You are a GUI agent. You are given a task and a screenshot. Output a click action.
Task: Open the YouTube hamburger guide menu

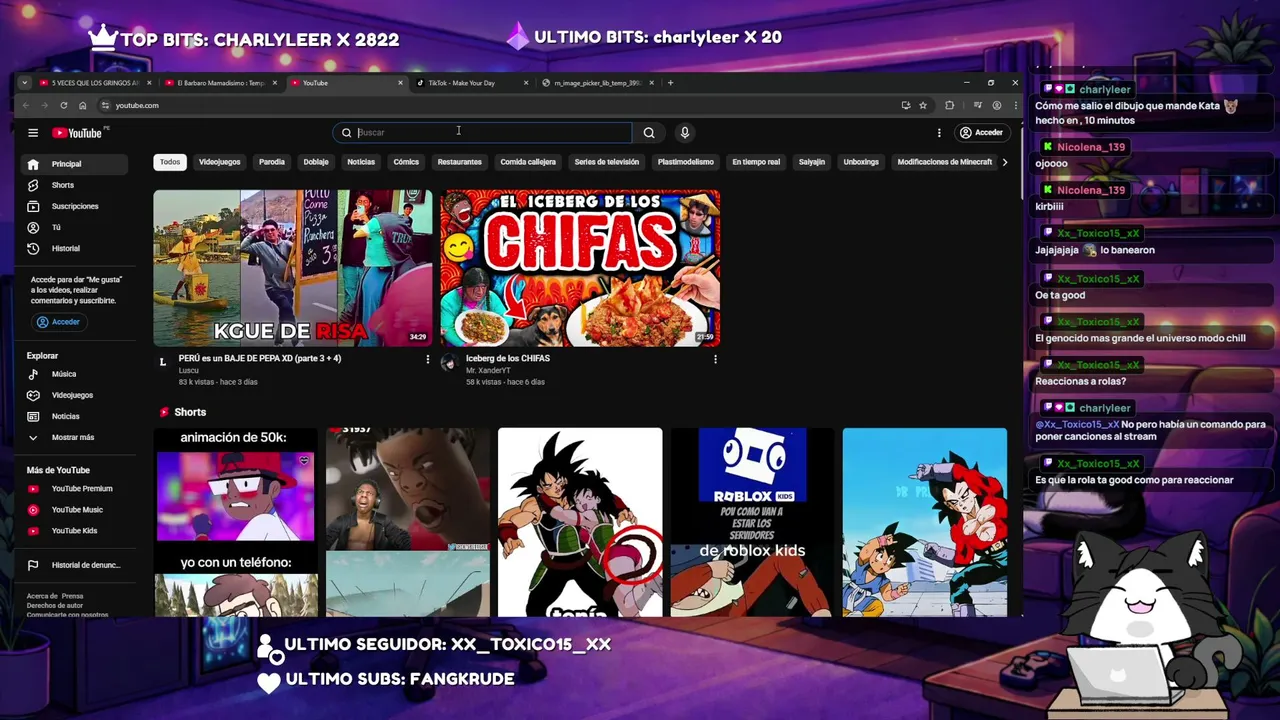(33, 133)
